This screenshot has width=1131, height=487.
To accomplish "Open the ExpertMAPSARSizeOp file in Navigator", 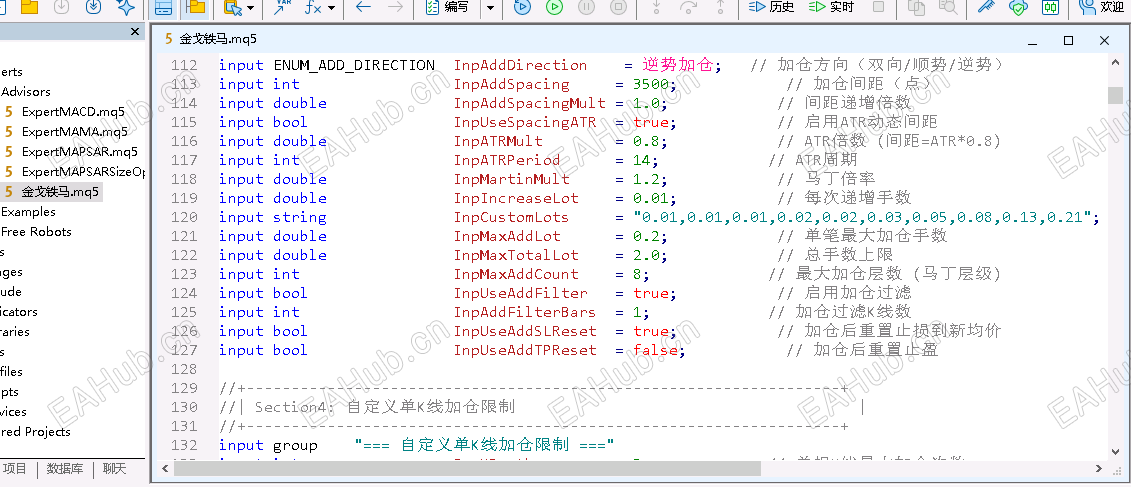I will pyautogui.click(x=83, y=172).
